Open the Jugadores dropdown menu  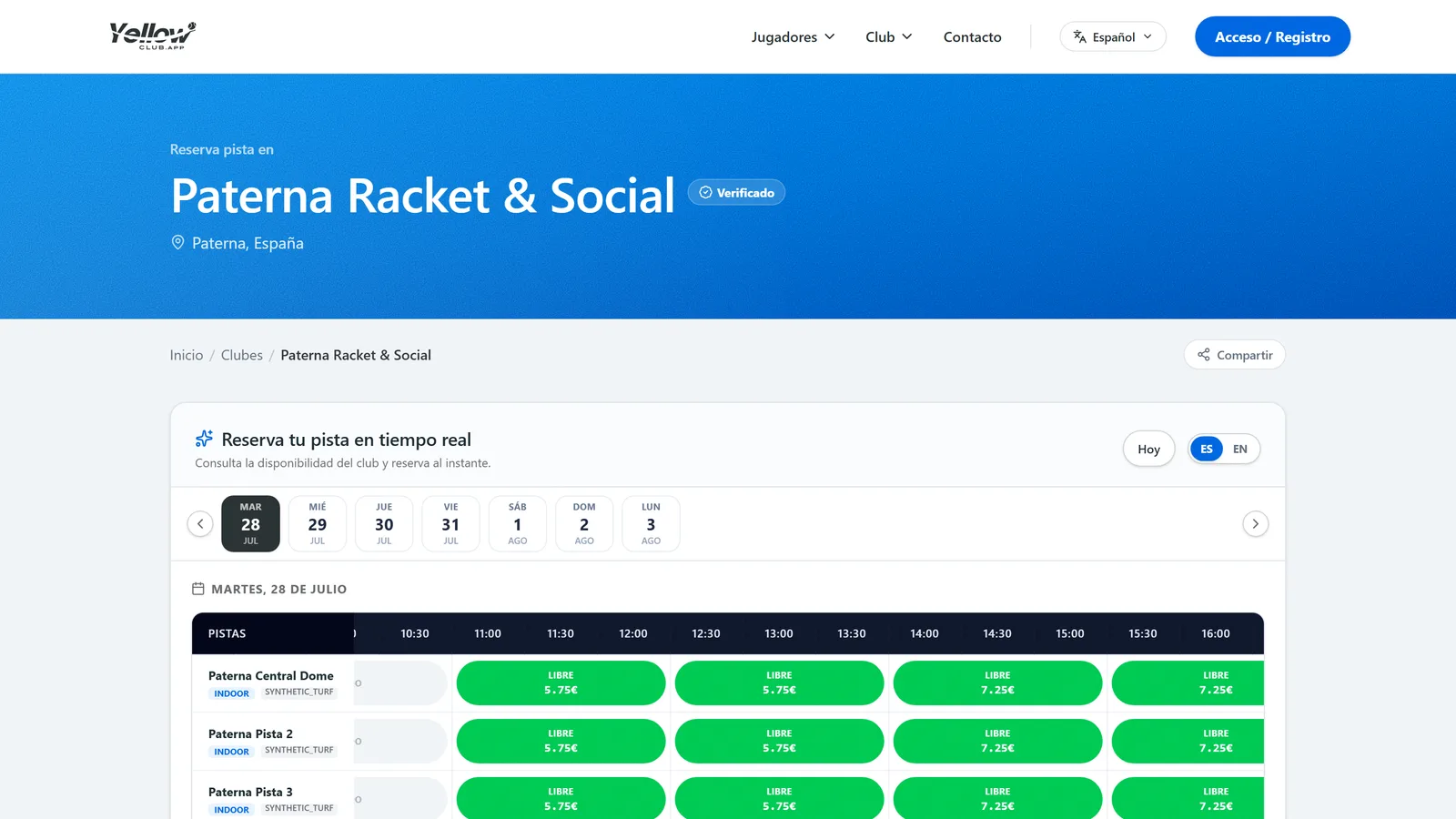coord(793,36)
